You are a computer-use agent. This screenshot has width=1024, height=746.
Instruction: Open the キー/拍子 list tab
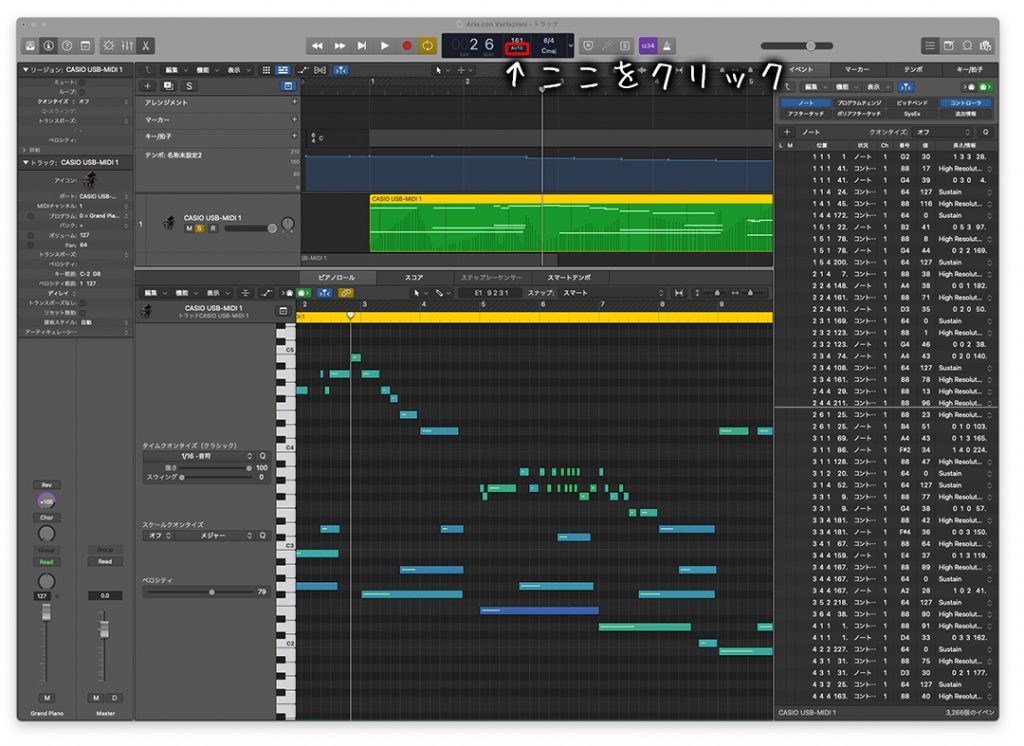click(969, 69)
